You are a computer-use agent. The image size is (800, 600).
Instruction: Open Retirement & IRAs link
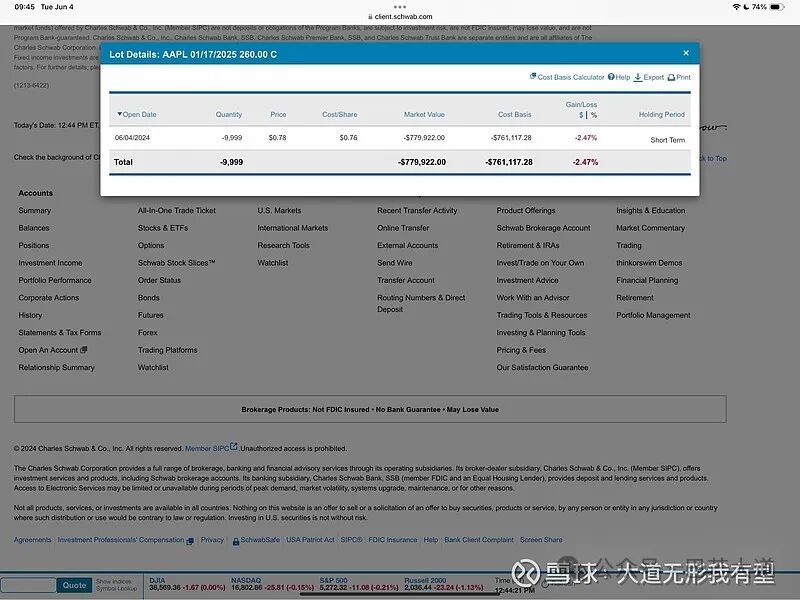pyautogui.click(x=528, y=245)
